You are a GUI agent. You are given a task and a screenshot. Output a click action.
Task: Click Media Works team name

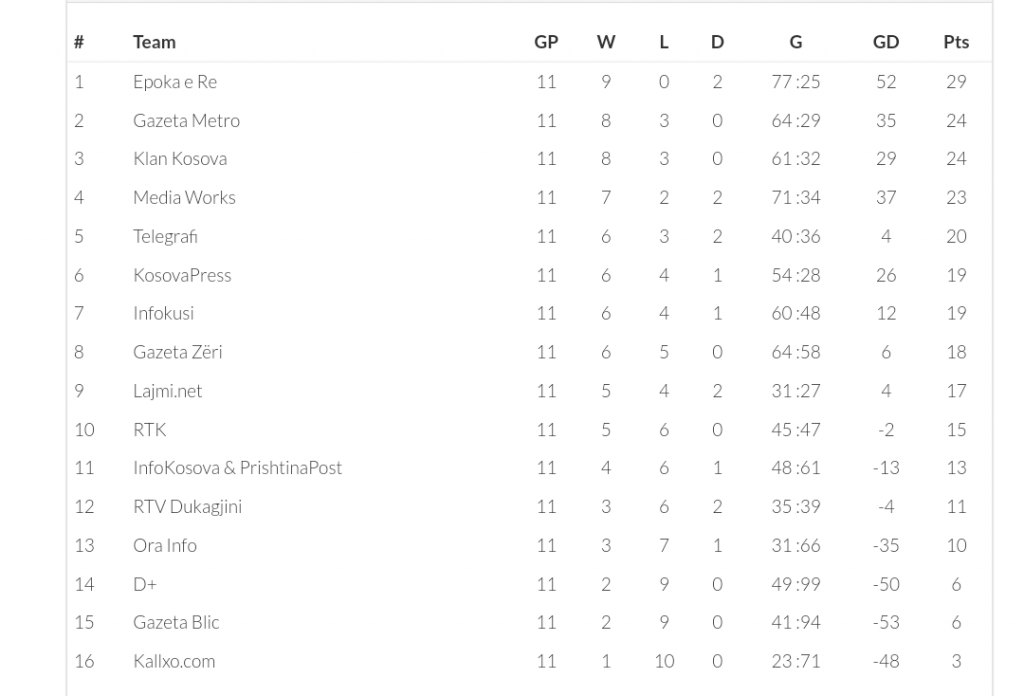click(184, 198)
